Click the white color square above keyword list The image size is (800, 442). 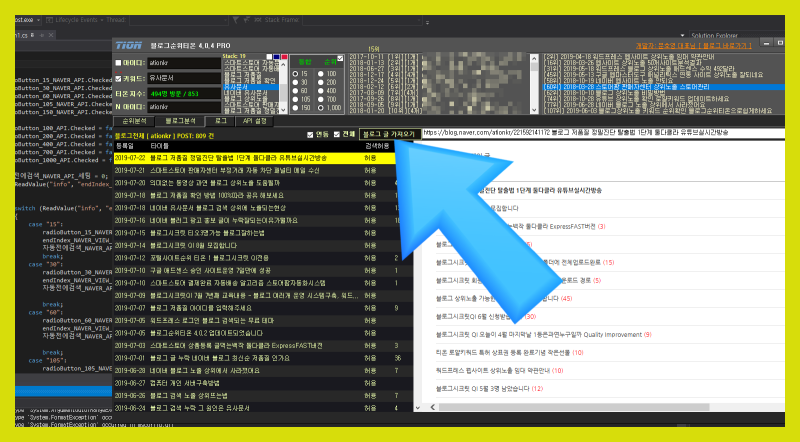coord(269,57)
